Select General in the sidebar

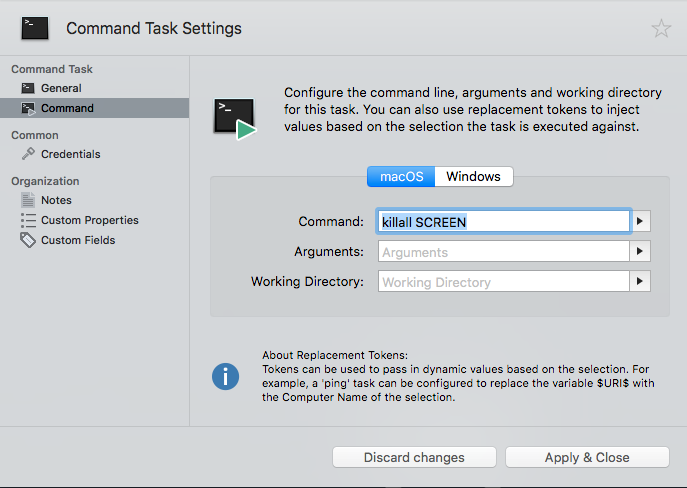[61, 89]
